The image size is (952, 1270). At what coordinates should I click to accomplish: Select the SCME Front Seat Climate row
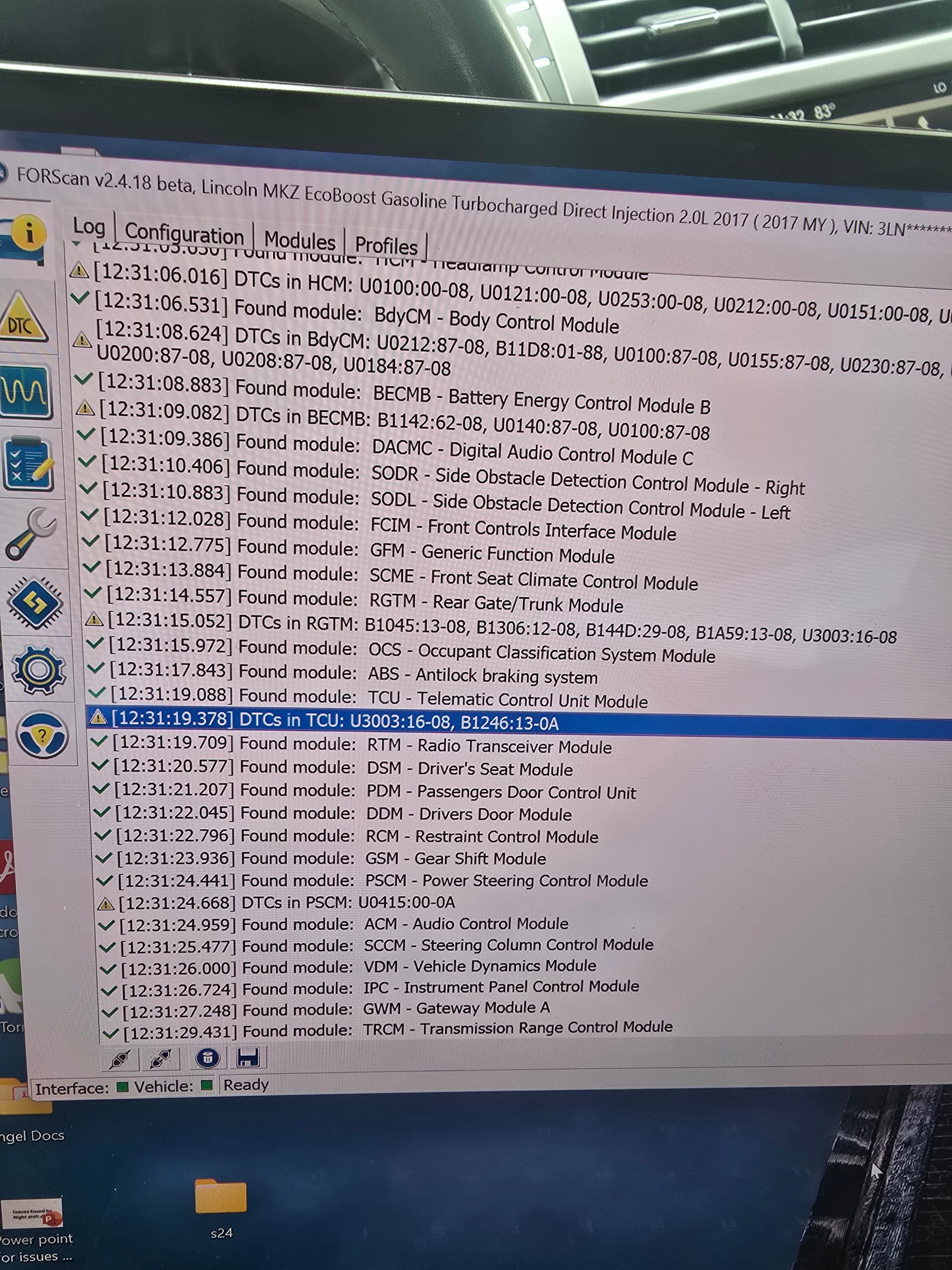click(391, 575)
